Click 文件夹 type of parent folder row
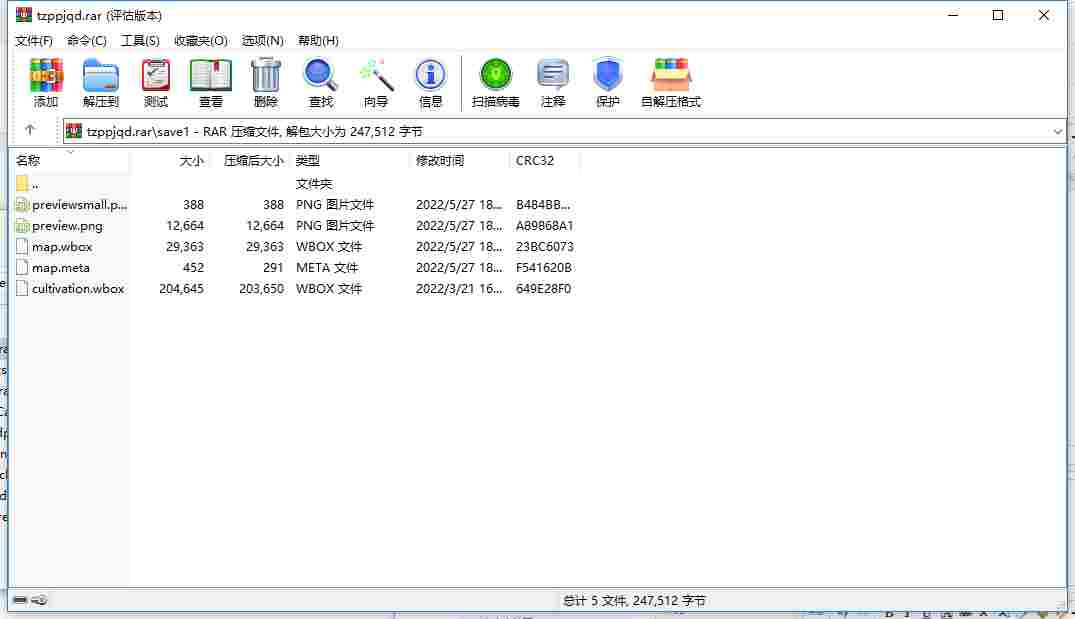This screenshot has height=619, width=1075. click(313, 184)
